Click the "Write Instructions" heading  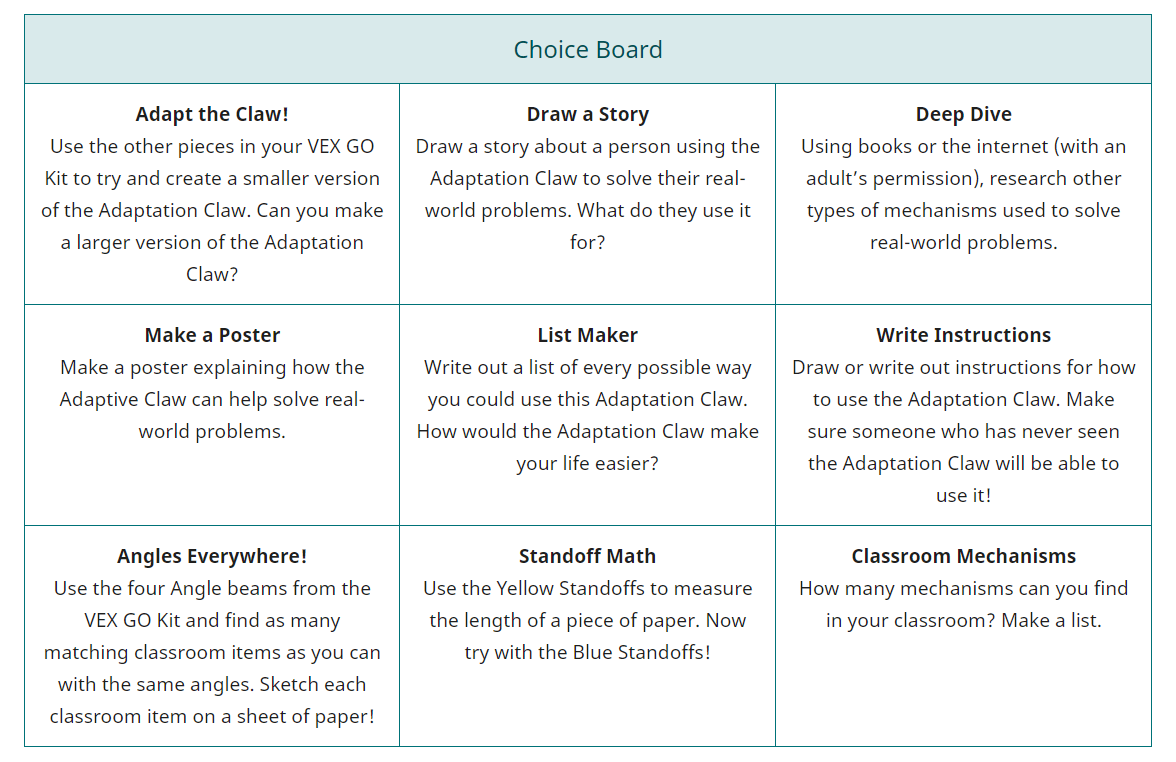963,335
